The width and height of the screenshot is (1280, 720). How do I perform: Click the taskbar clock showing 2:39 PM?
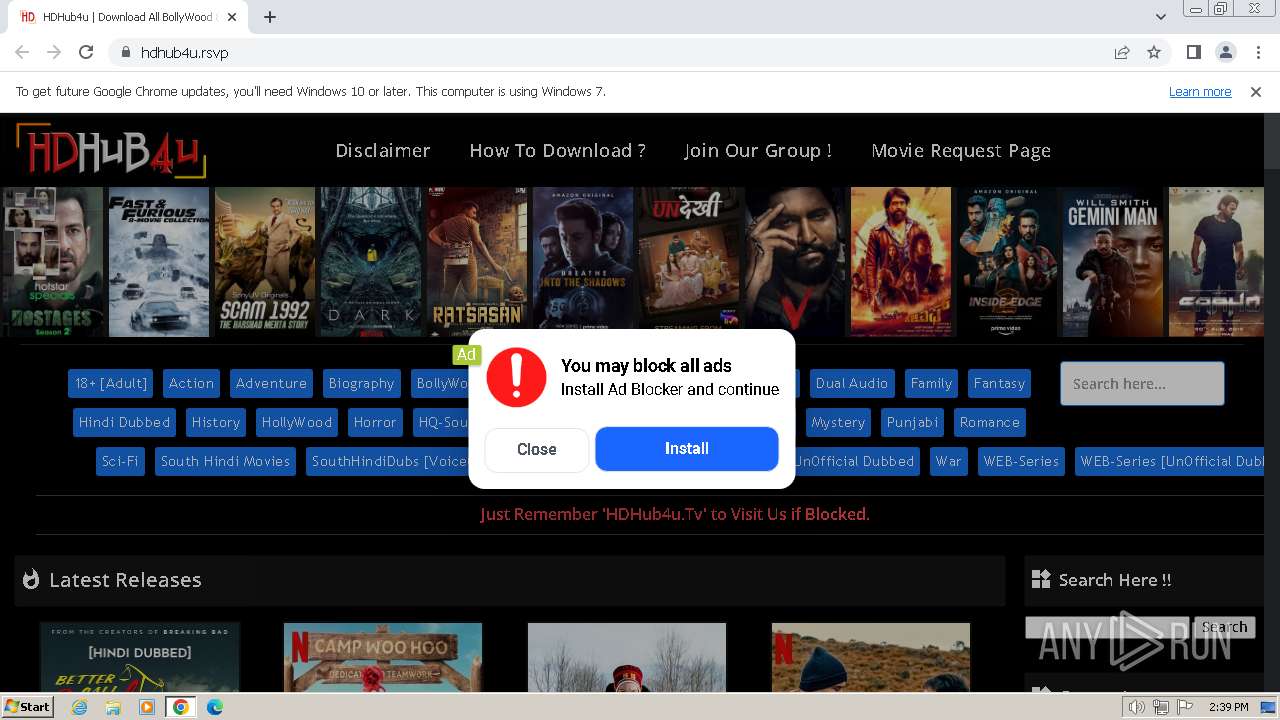tap(1228, 707)
